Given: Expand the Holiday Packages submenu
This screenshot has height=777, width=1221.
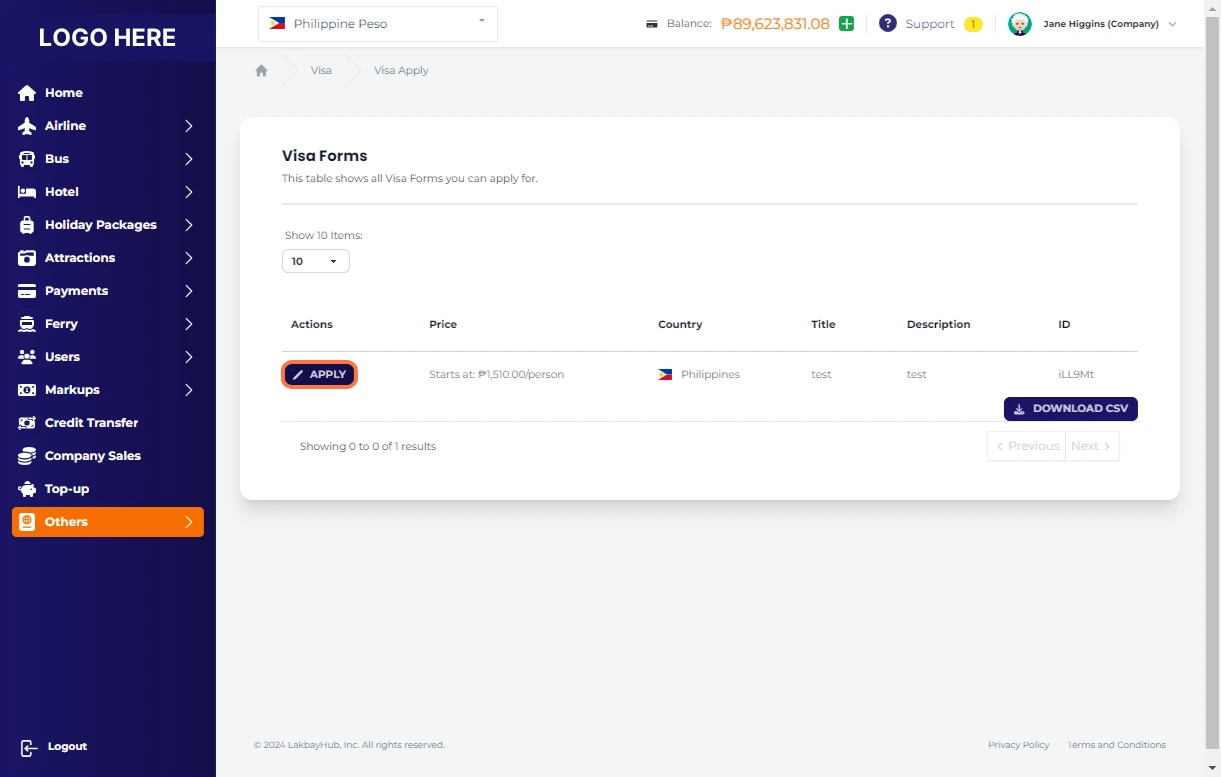Looking at the screenshot, I should coord(188,225).
